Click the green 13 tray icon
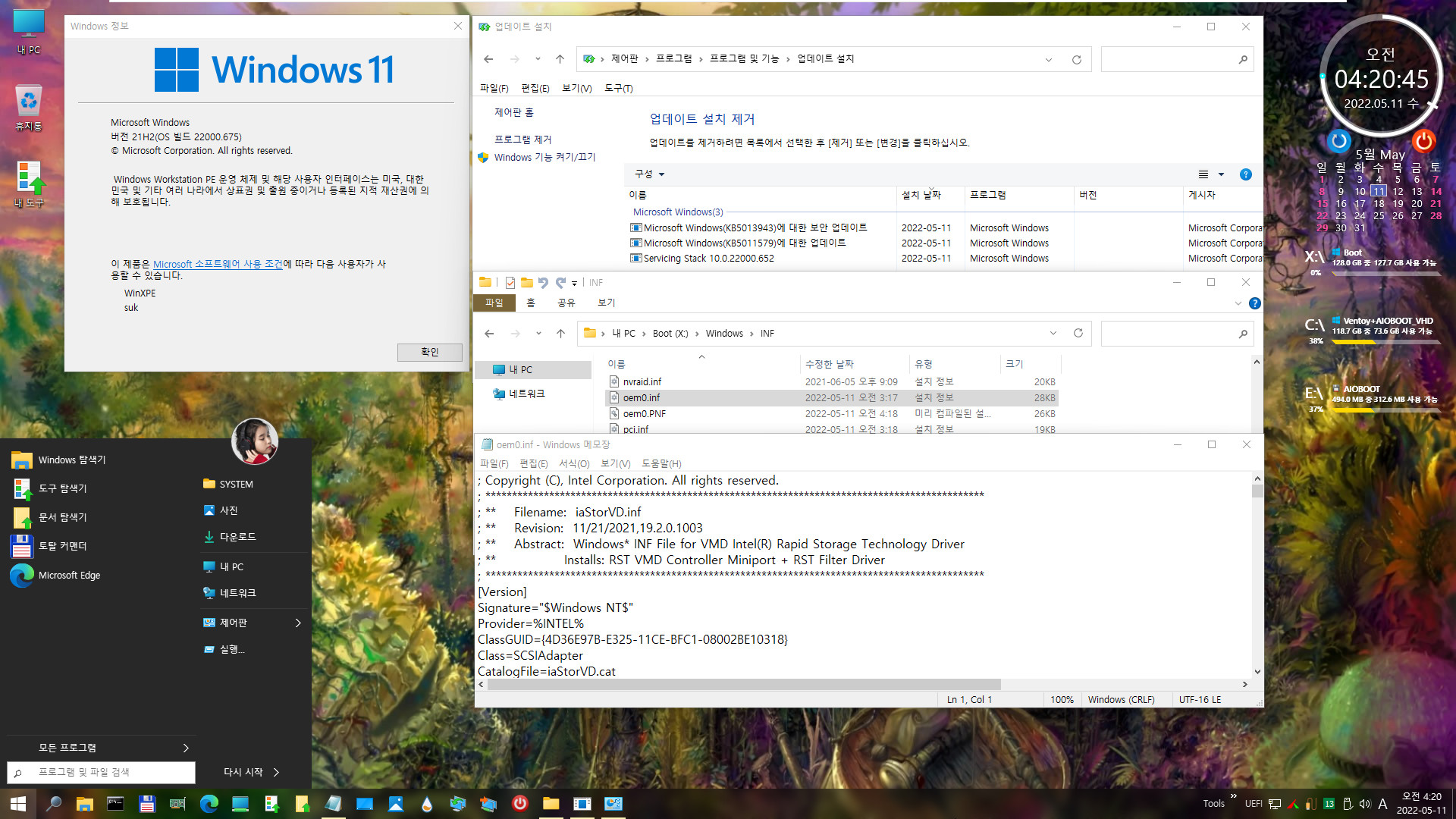Viewport: 1456px width, 819px height. pyautogui.click(x=1329, y=804)
